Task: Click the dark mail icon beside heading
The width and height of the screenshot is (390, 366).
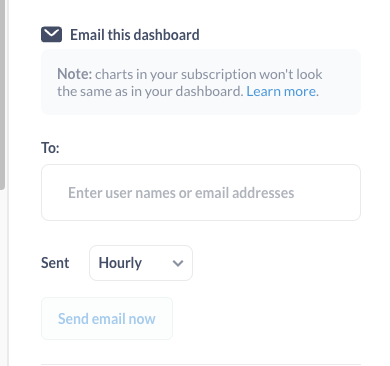Action: pos(51,34)
